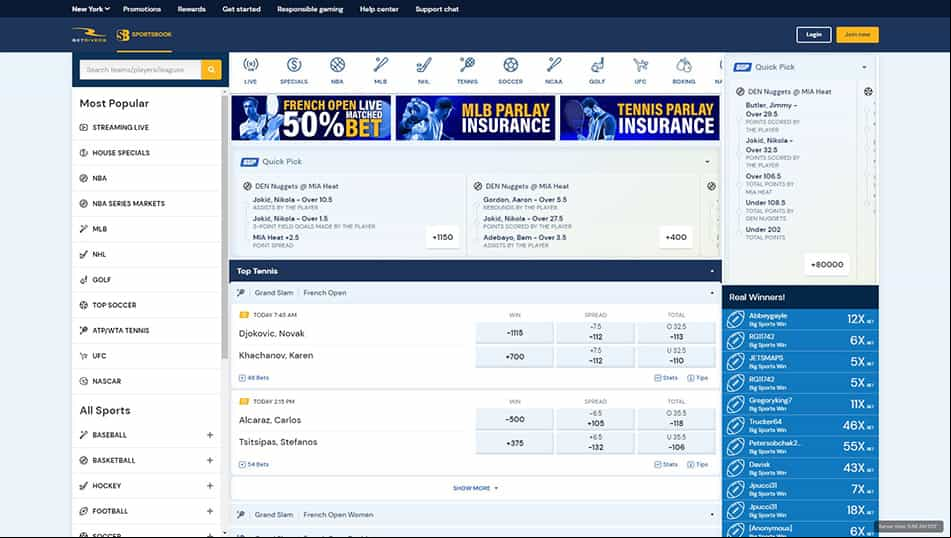Expand the HOCKEY category

(x=210, y=486)
